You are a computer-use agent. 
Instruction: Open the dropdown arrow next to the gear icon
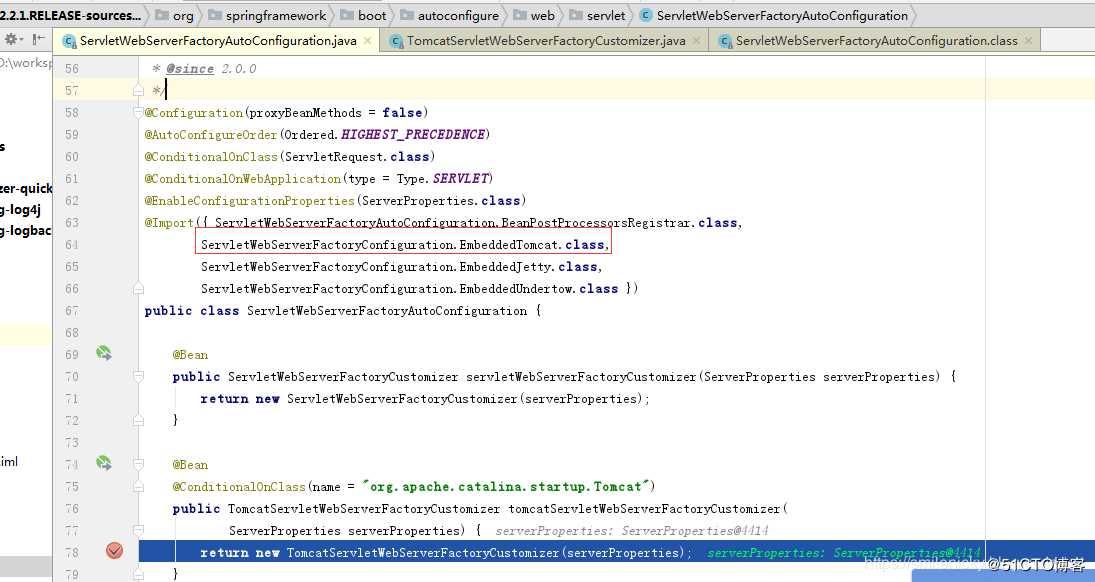click(x=22, y=38)
